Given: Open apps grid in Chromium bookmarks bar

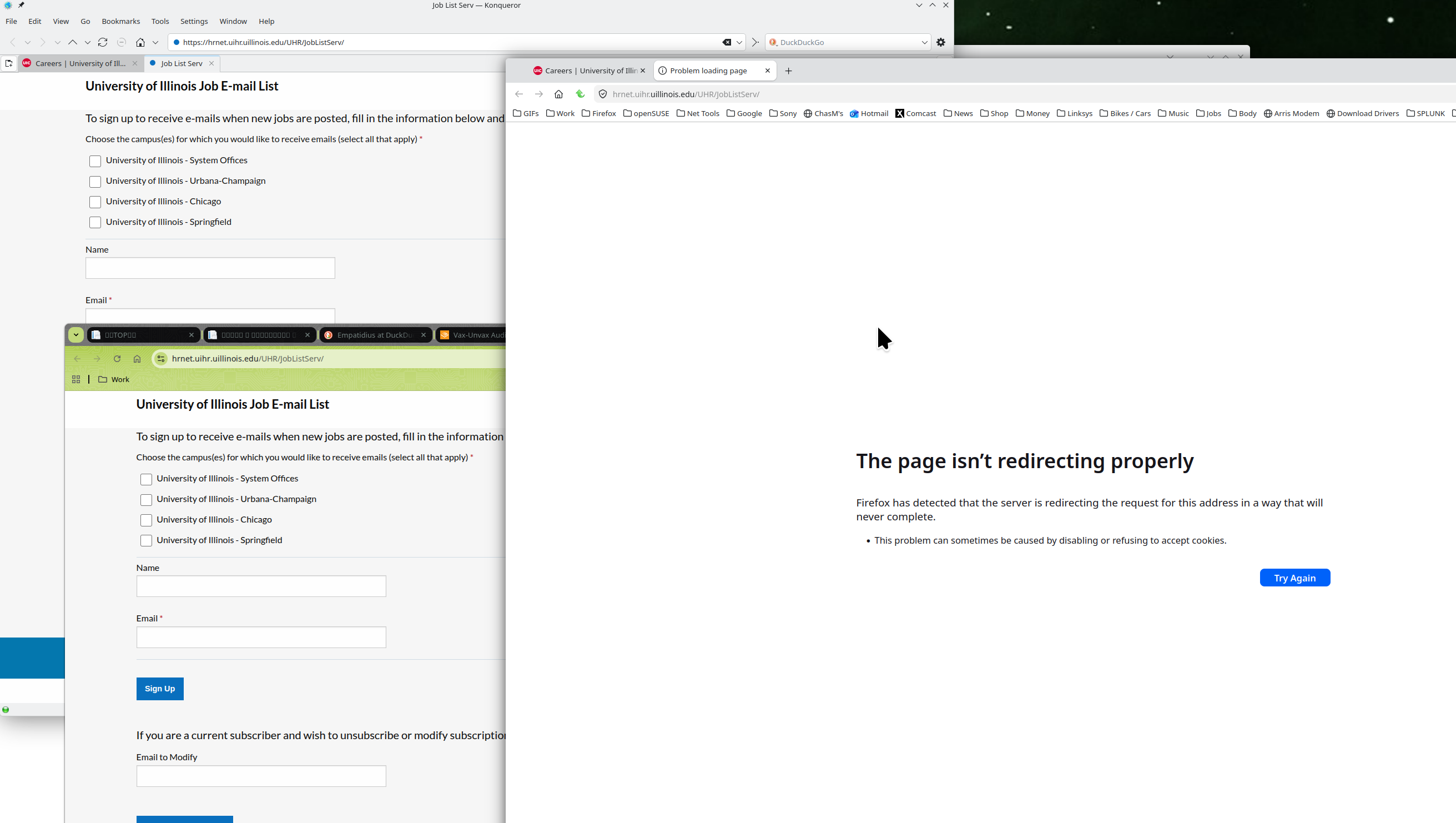Looking at the screenshot, I should (x=75, y=379).
